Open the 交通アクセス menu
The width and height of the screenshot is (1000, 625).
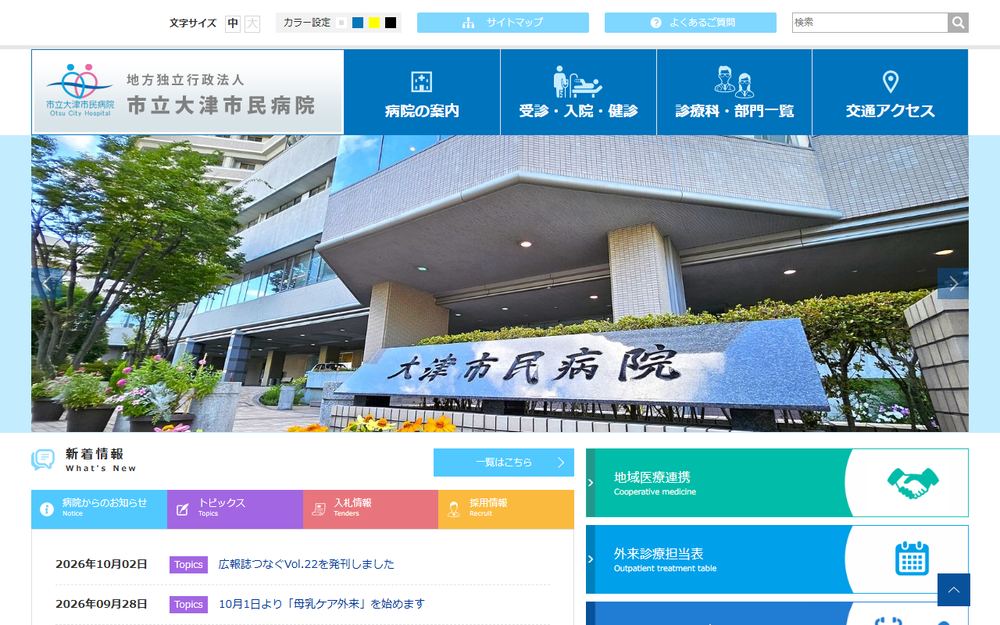point(890,92)
